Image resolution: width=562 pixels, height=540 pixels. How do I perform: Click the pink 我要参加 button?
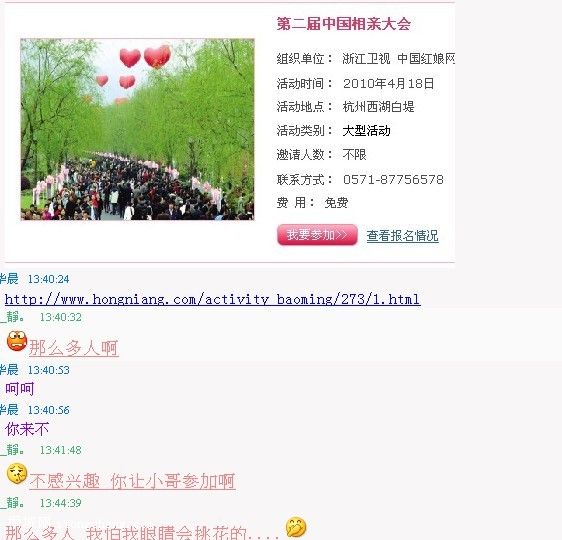[317, 235]
